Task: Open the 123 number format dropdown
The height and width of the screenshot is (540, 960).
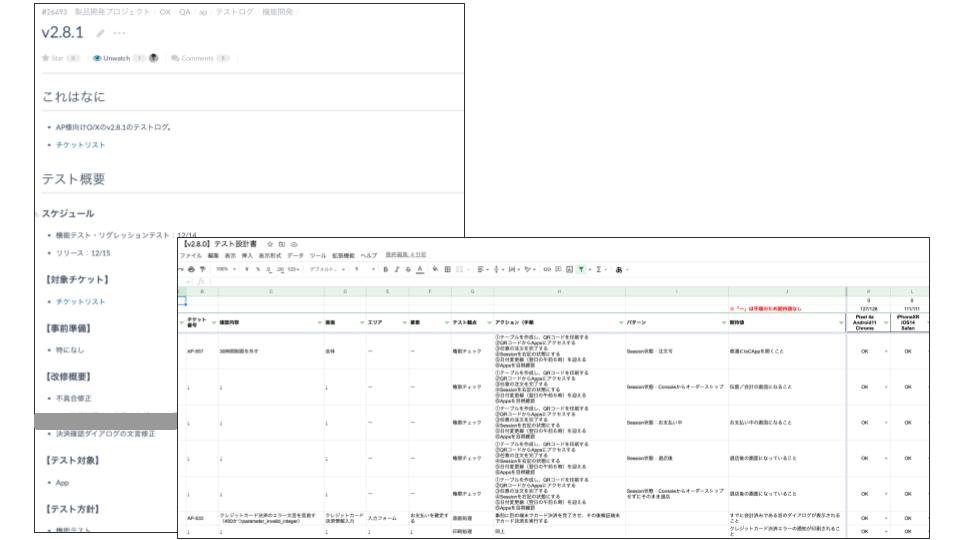Action: (x=293, y=269)
